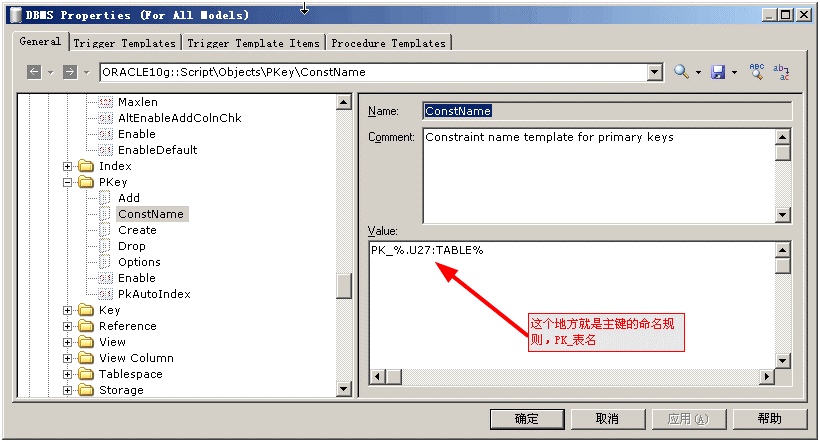Expand the Index folder node
Viewport: 820px width, 442px height.
[67, 166]
